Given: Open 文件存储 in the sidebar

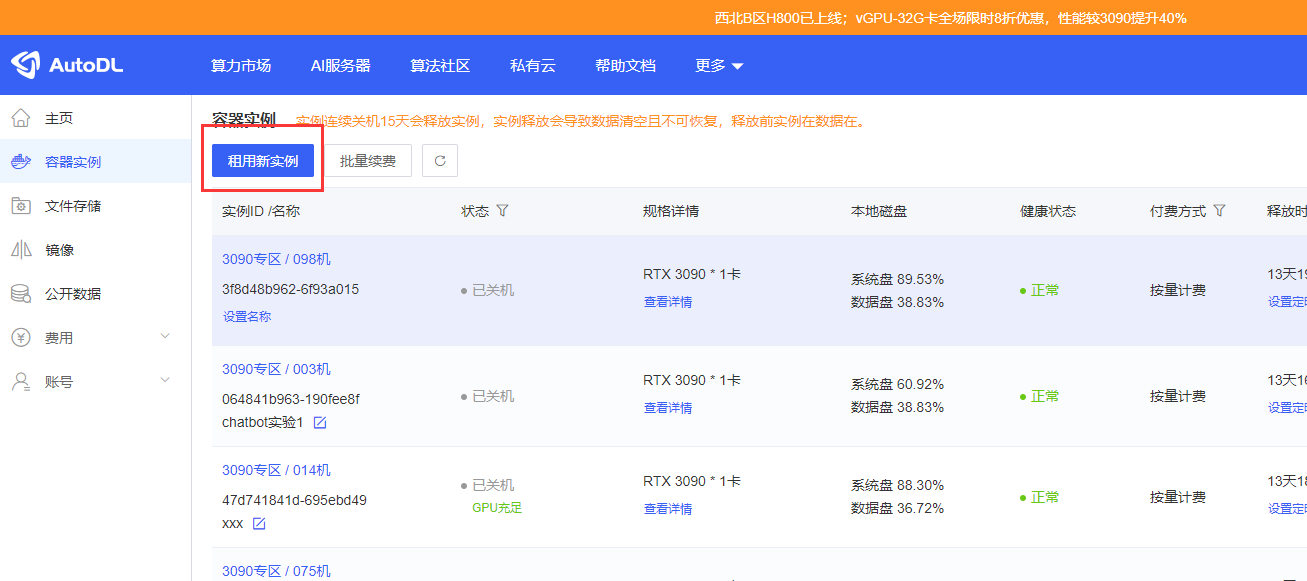Looking at the screenshot, I should pyautogui.click(x=73, y=206).
